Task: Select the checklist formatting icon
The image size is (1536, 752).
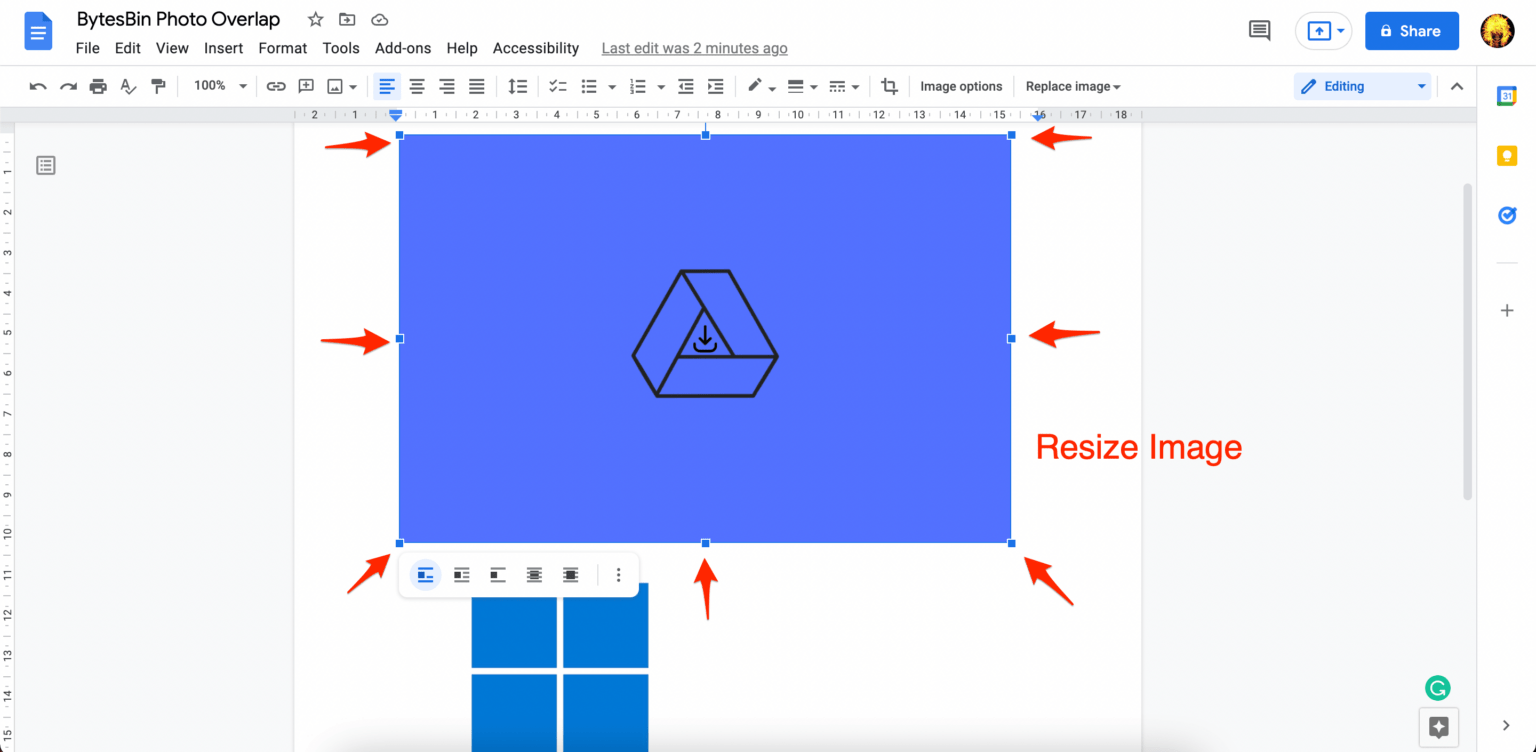Action: coord(557,86)
